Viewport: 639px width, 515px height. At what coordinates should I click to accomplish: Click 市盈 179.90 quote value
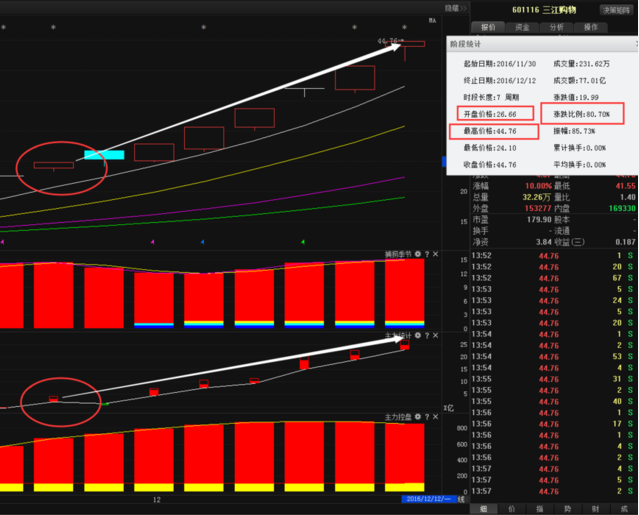pos(539,220)
